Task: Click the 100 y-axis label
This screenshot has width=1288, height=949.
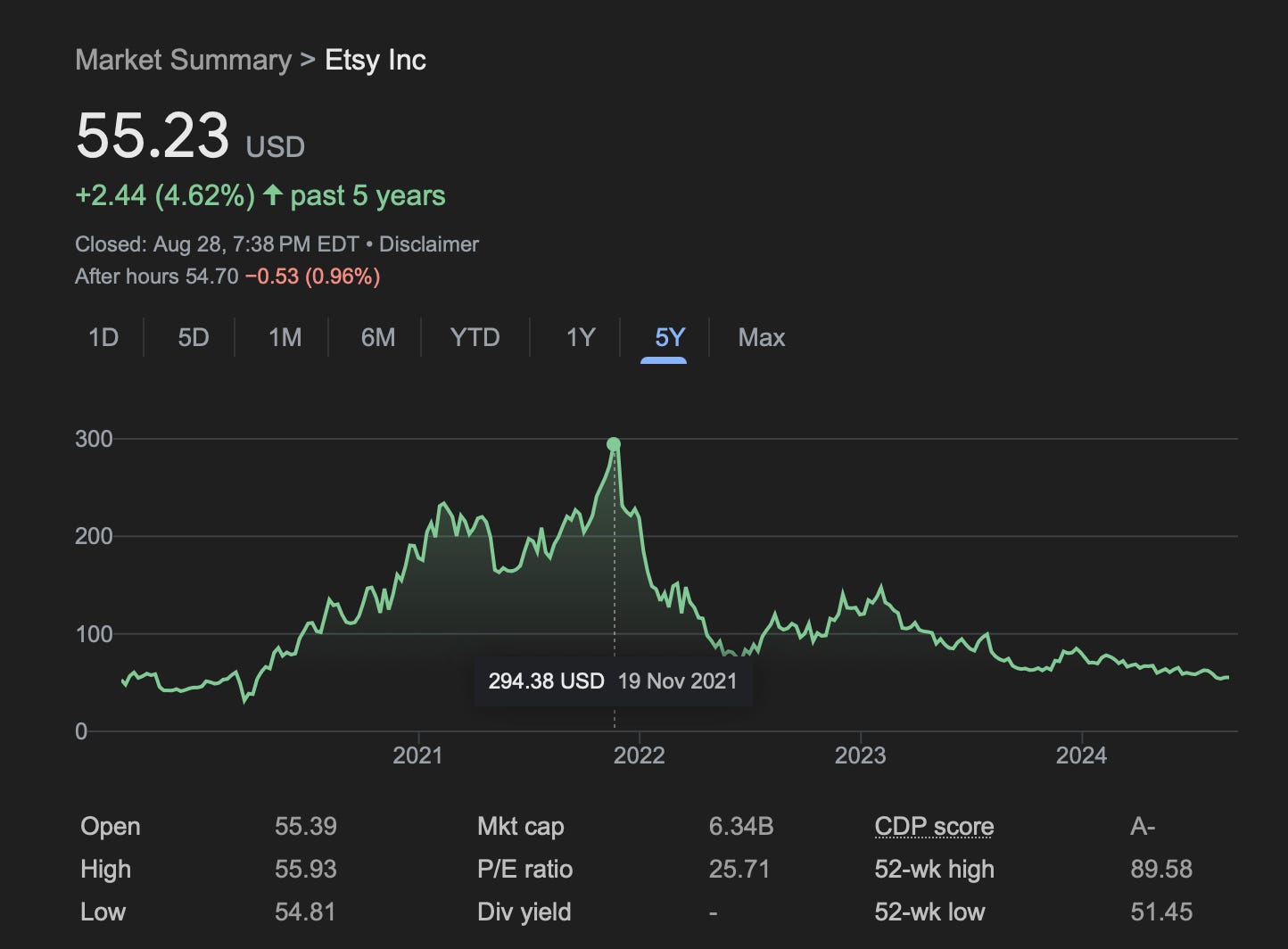Action: coord(94,634)
